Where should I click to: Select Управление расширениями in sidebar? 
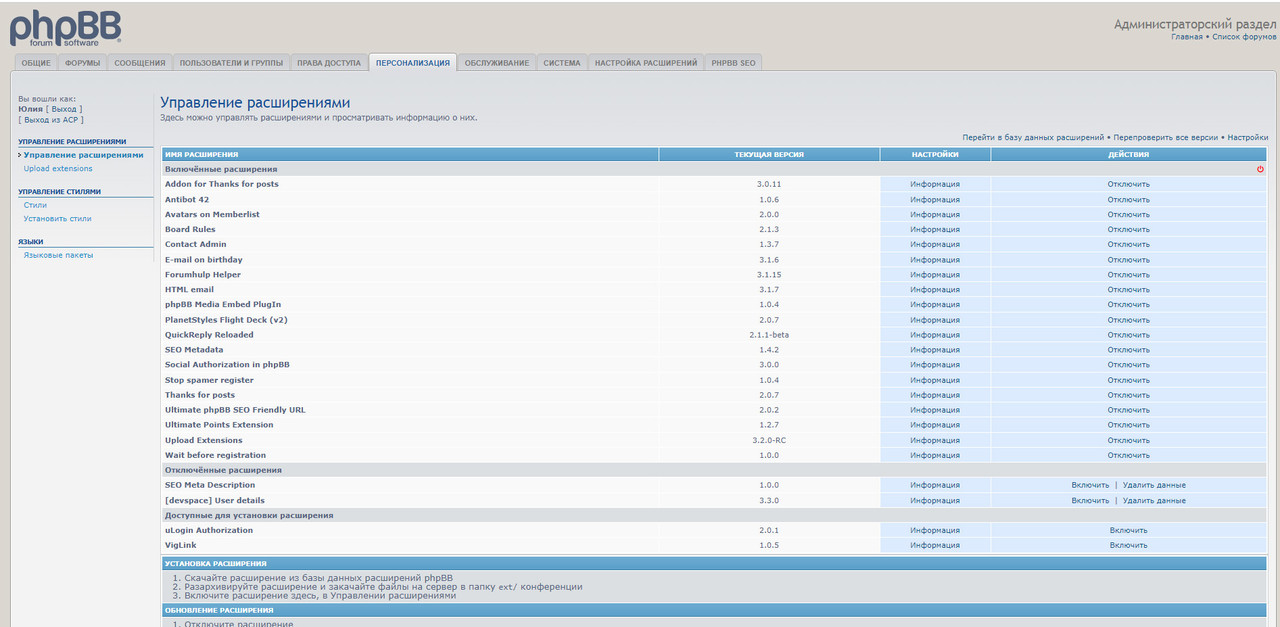83,155
